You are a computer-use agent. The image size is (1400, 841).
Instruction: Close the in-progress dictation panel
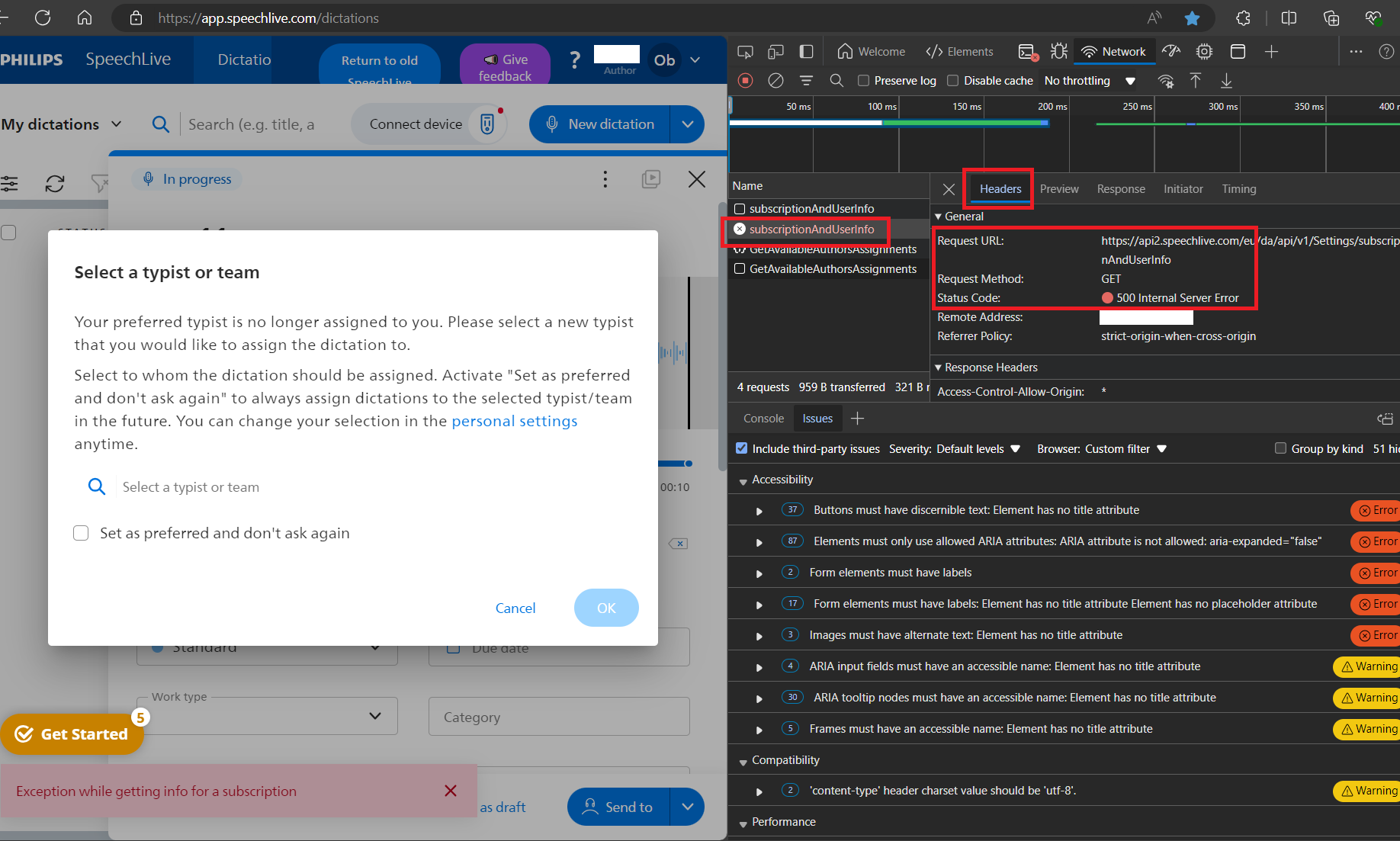coord(696,179)
